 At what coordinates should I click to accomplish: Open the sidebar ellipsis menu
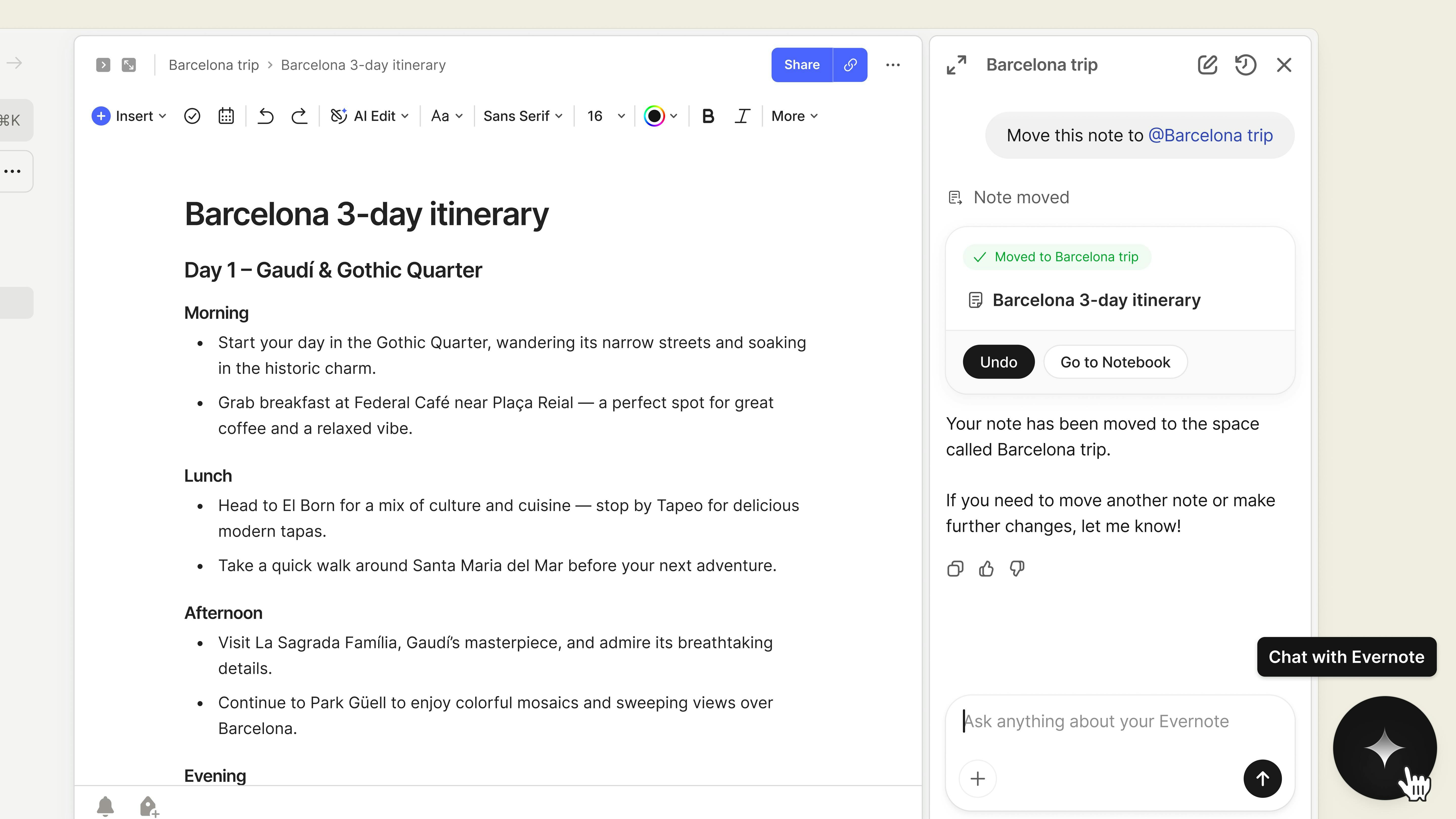click(x=12, y=171)
